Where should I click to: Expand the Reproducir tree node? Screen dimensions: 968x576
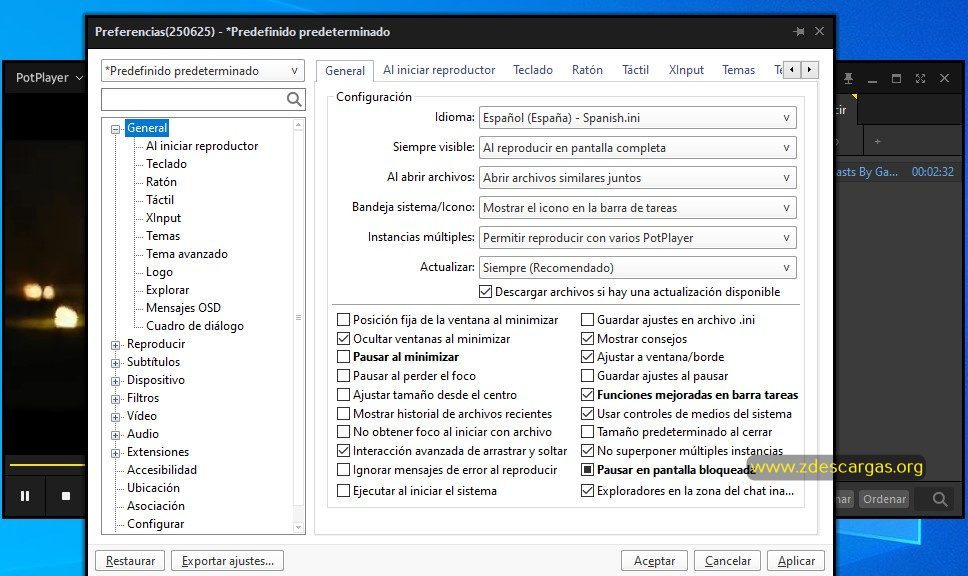(x=115, y=345)
